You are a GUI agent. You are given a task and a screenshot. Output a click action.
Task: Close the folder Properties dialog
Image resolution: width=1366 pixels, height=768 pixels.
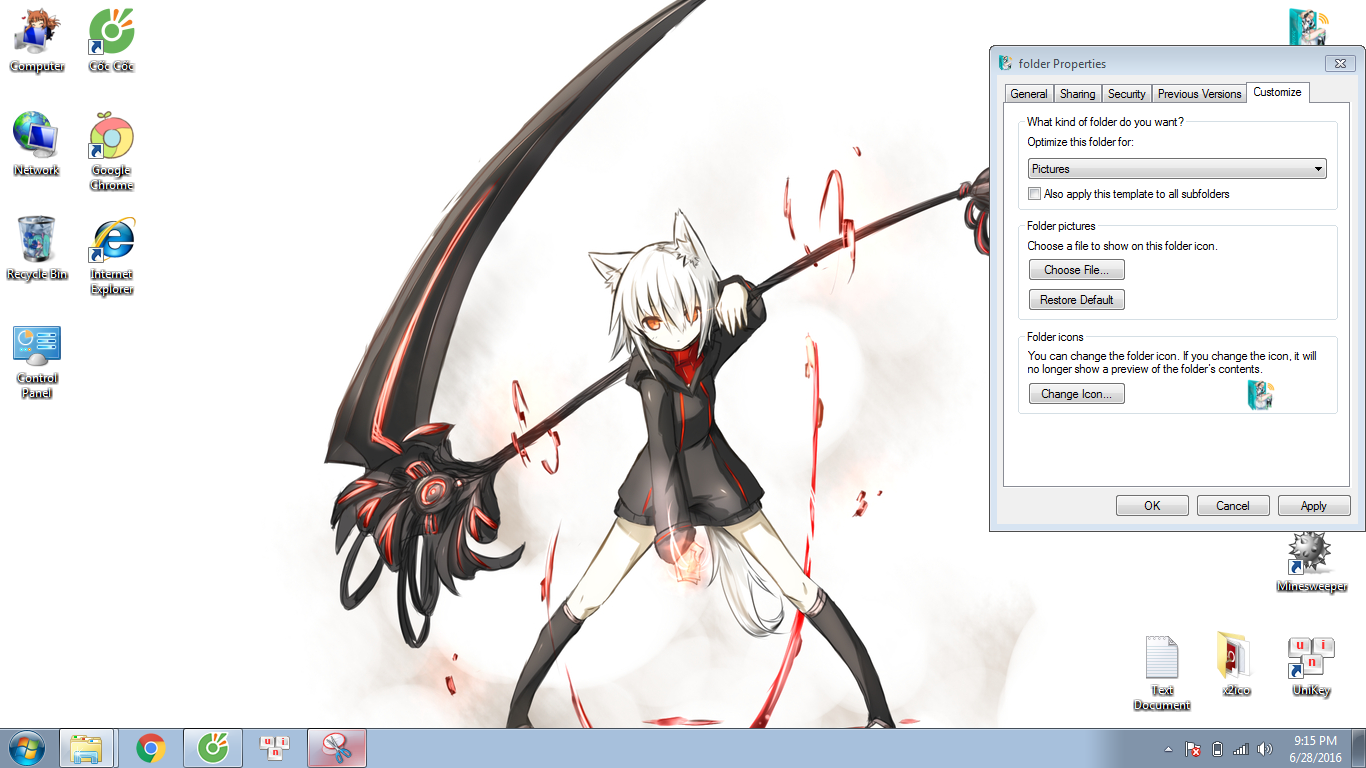tap(1340, 64)
